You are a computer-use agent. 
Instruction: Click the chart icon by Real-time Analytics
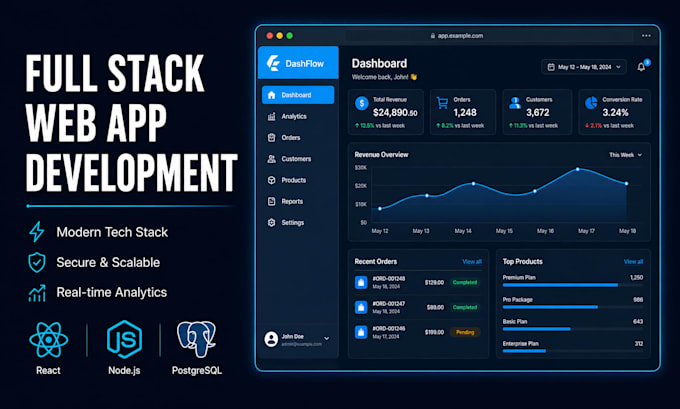tap(37, 293)
